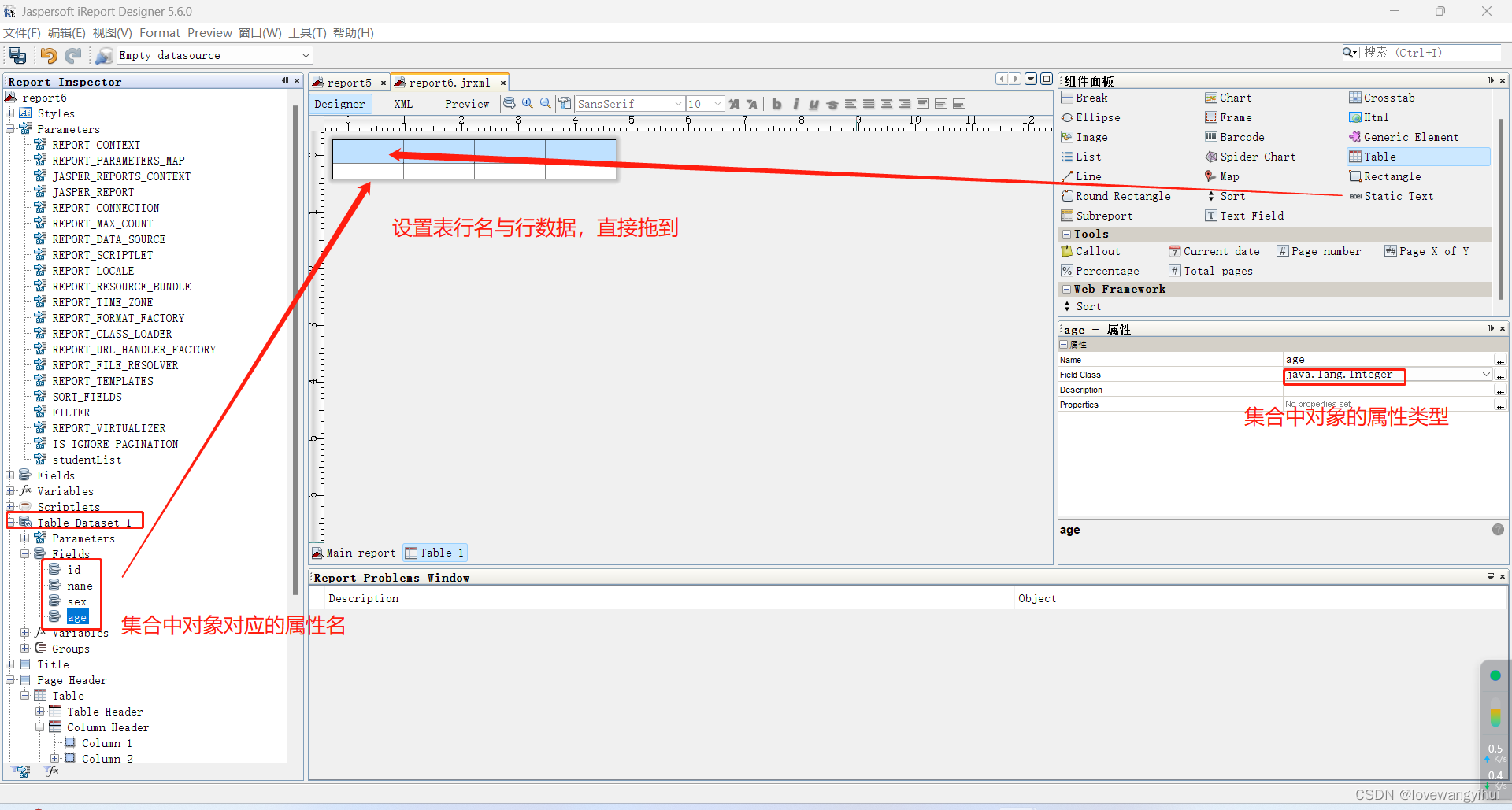Align text left
The image size is (1512, 810).
click(x=850, y=103)
